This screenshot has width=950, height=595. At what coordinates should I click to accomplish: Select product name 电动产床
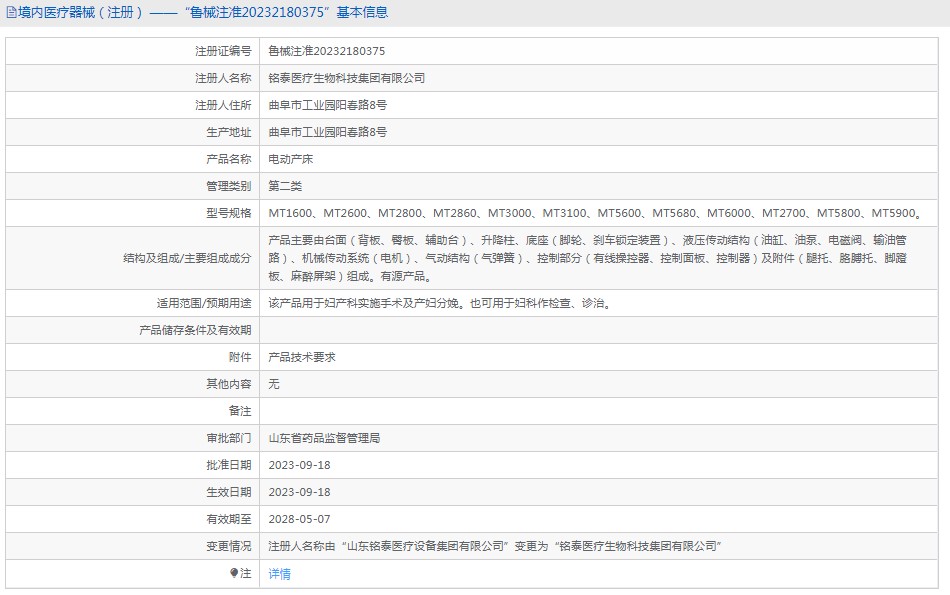pos(291,159)
